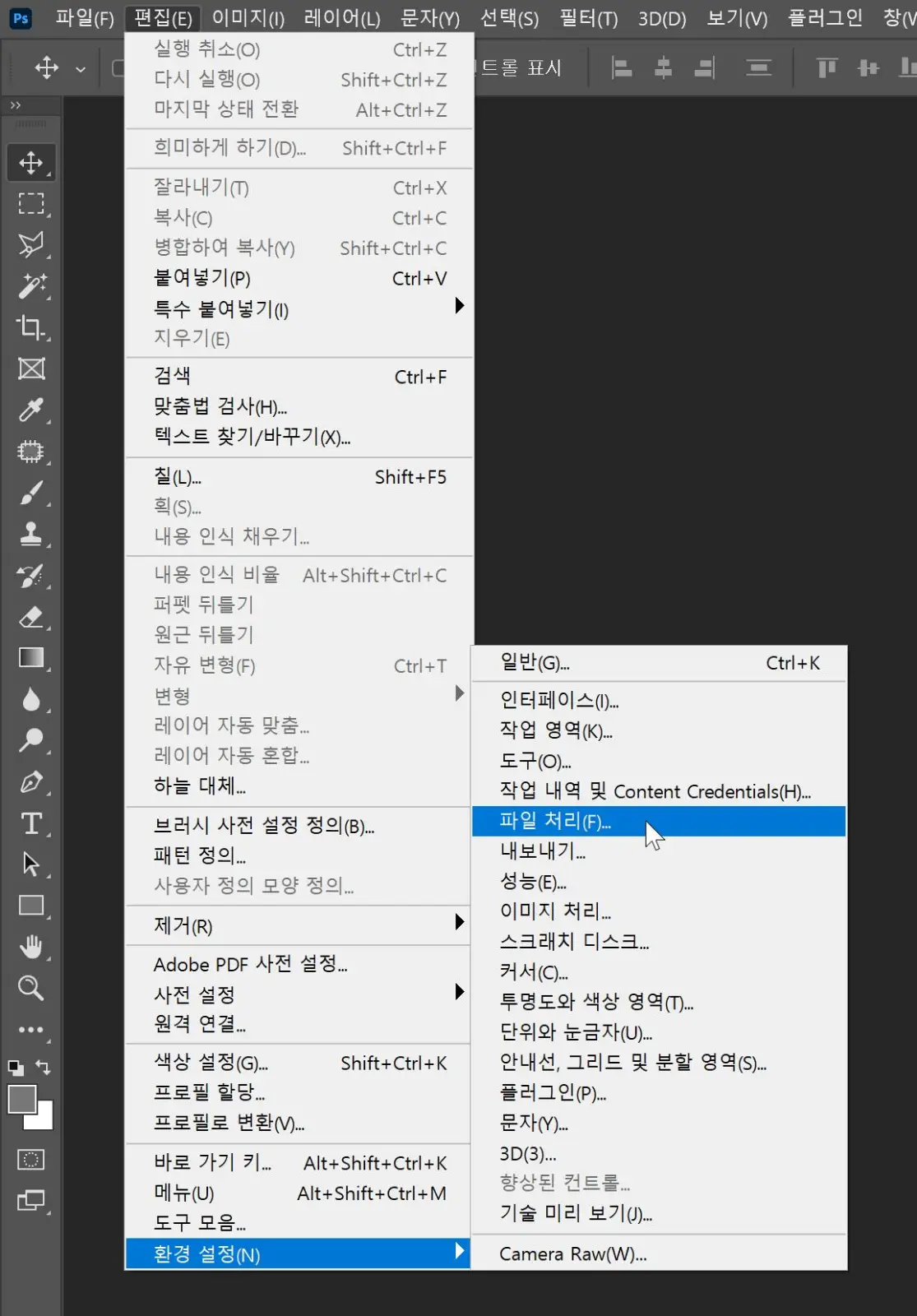Reset default foreground and background colors
The height and width of the screenshot is (1316, 917).
coord(16,1068)
